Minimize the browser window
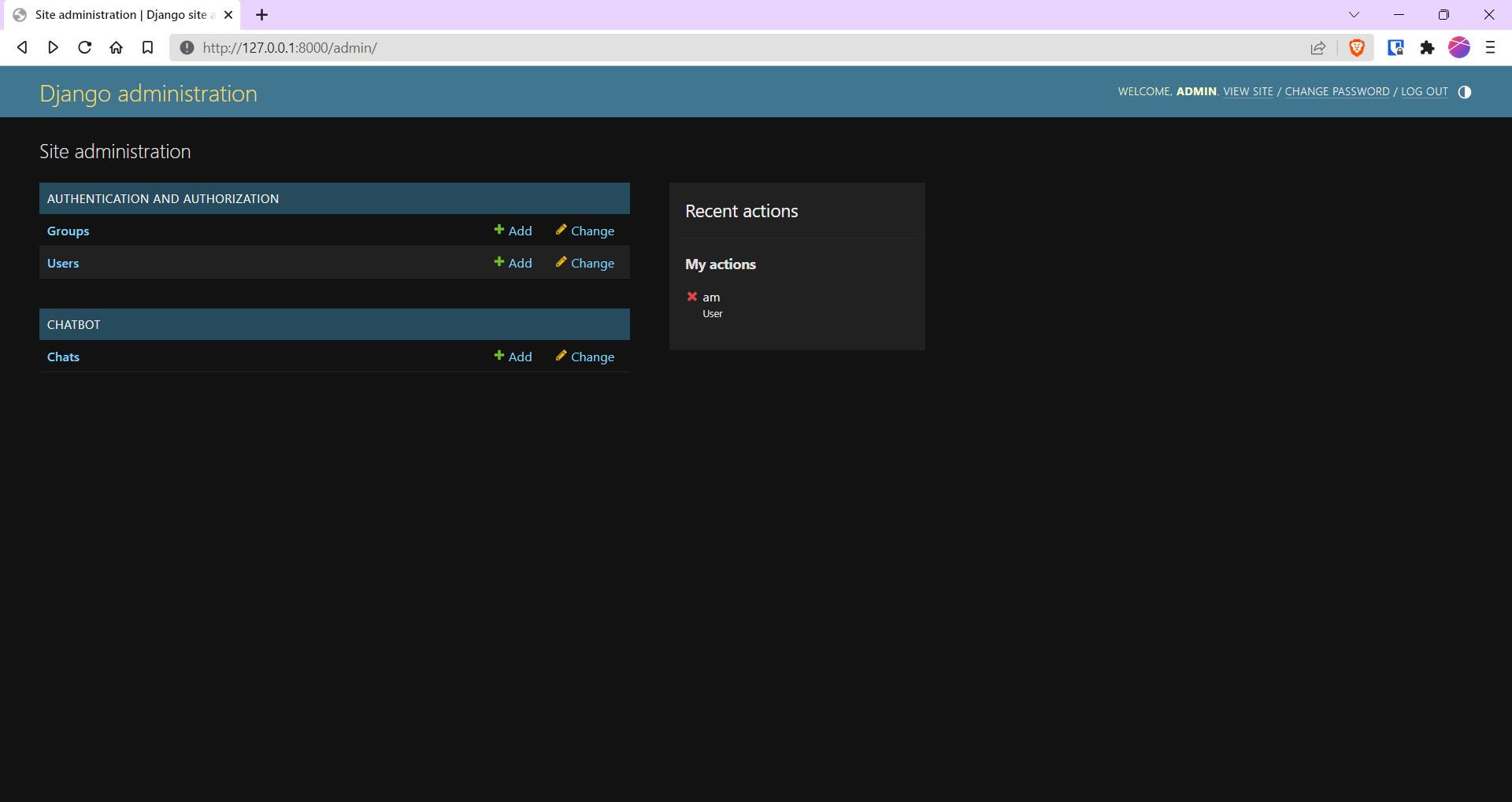The width and height of the screenshot is (1512, 802). [1399, 15]
